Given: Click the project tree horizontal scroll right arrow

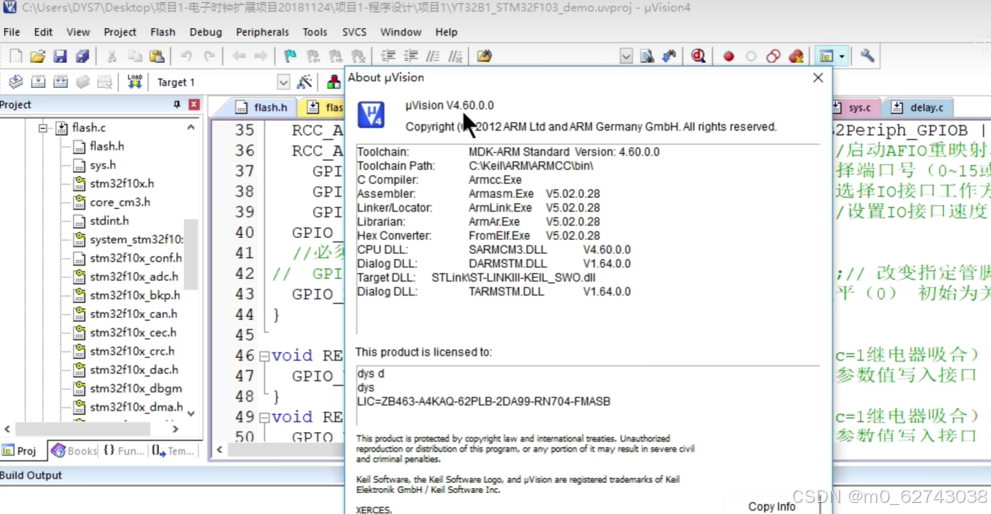Looking at the screenshot, I should (x=176, y=429).
